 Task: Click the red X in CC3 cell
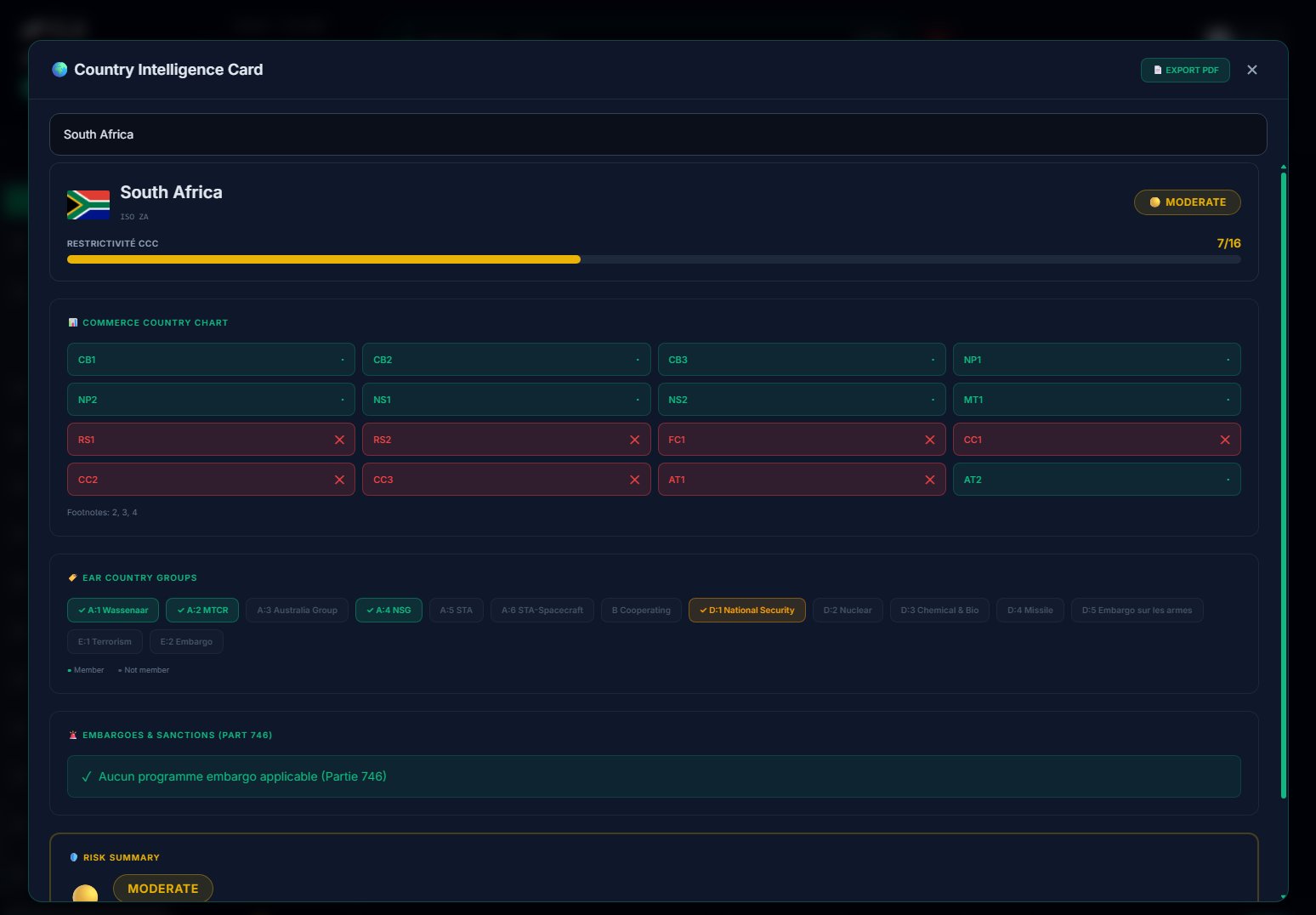coord(634,480)
